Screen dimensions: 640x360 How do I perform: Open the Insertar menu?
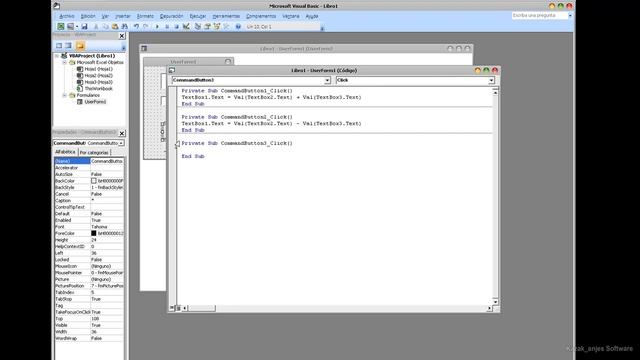coord(122,16)
